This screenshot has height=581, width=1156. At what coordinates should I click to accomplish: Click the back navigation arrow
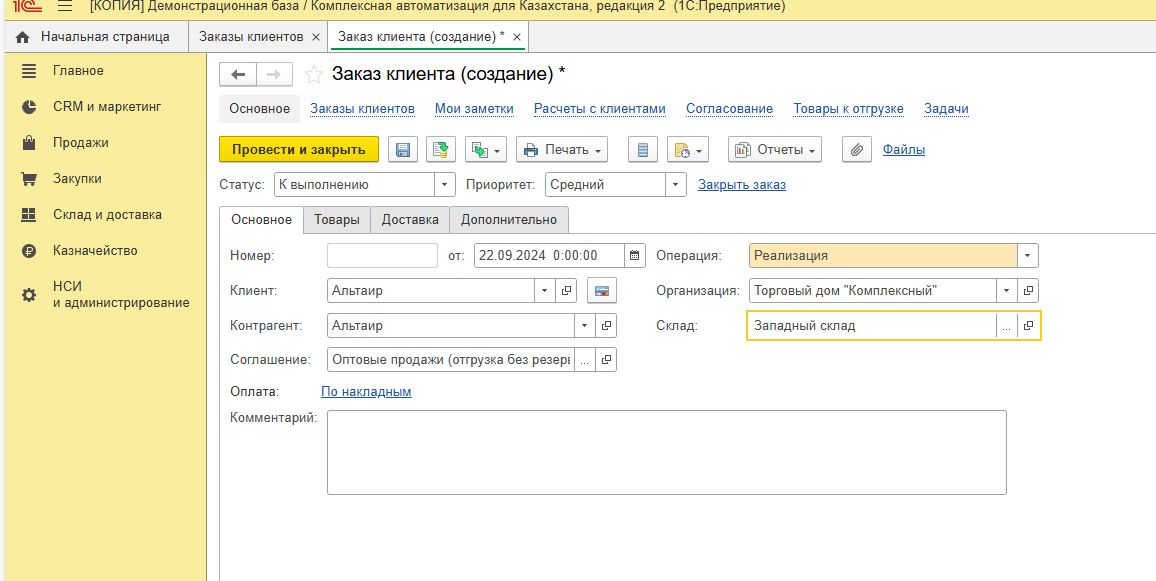238,75
